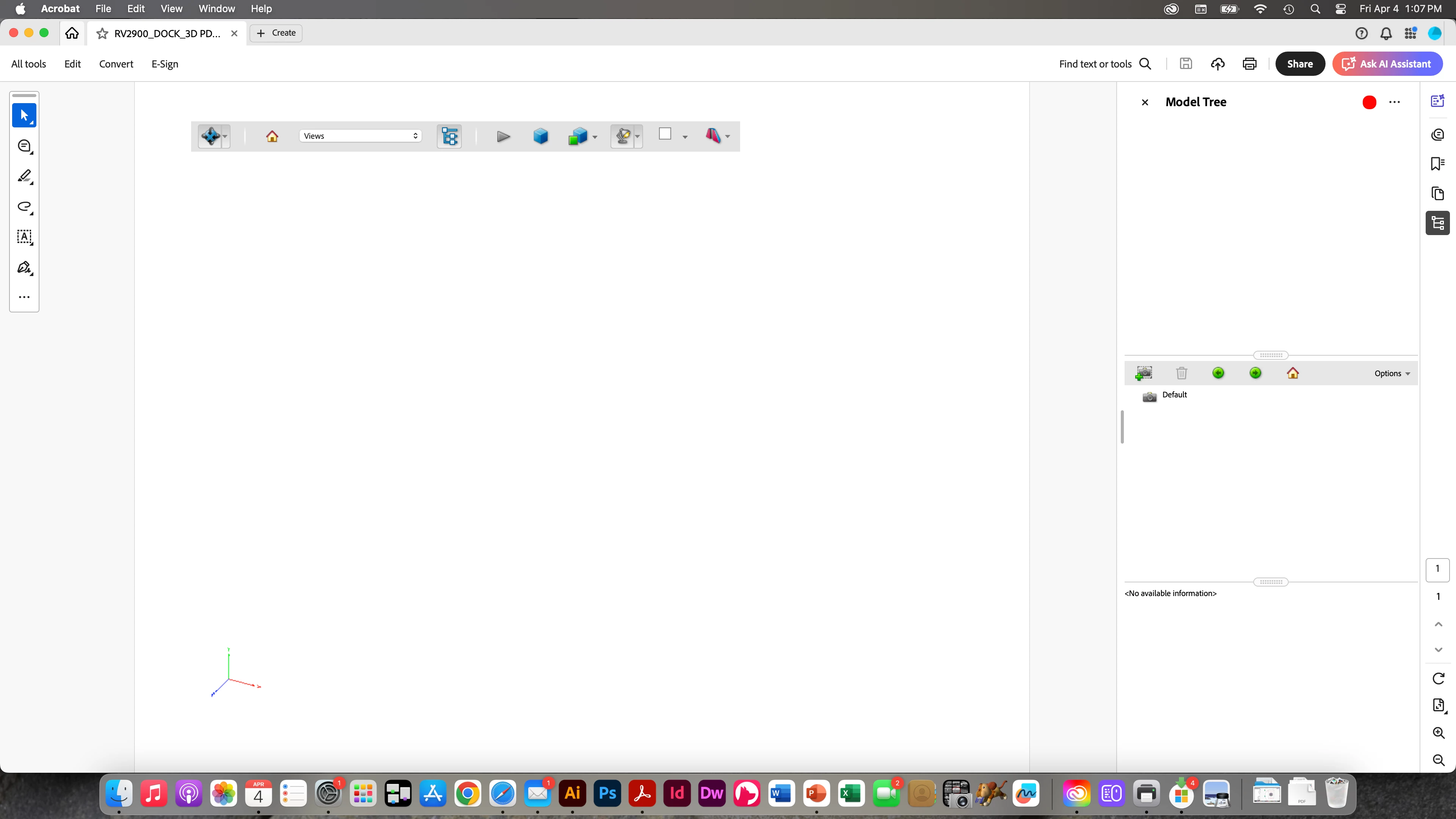Click the 3D Rotate navigation tool icon
This screenshot has width=1456, height=819.
pyautogui.click(x=210, y=136)
